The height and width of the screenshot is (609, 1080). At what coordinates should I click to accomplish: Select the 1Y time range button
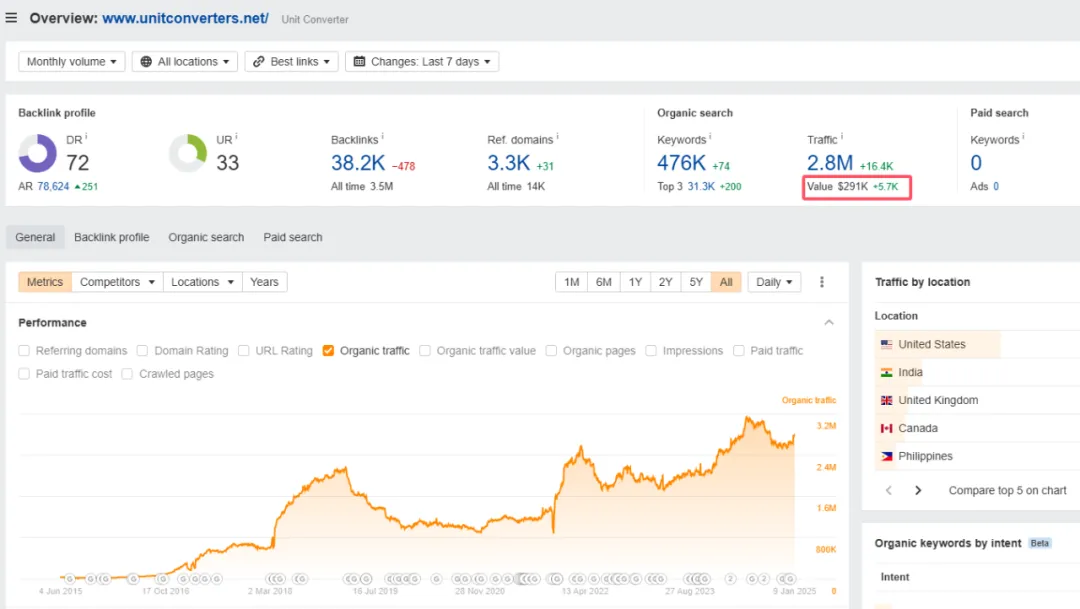(635, 282)
